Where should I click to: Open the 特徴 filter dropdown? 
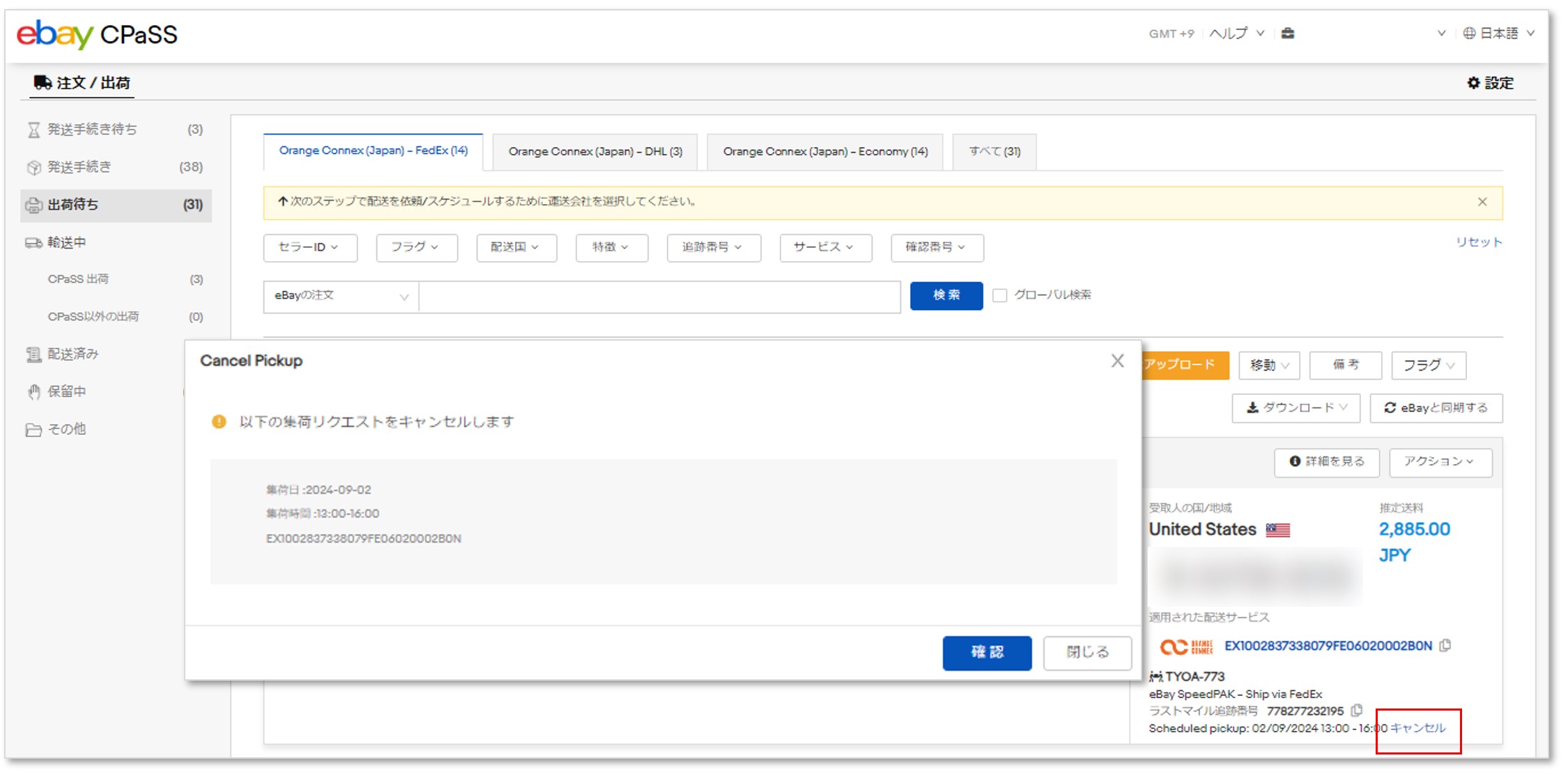(612, 247)
